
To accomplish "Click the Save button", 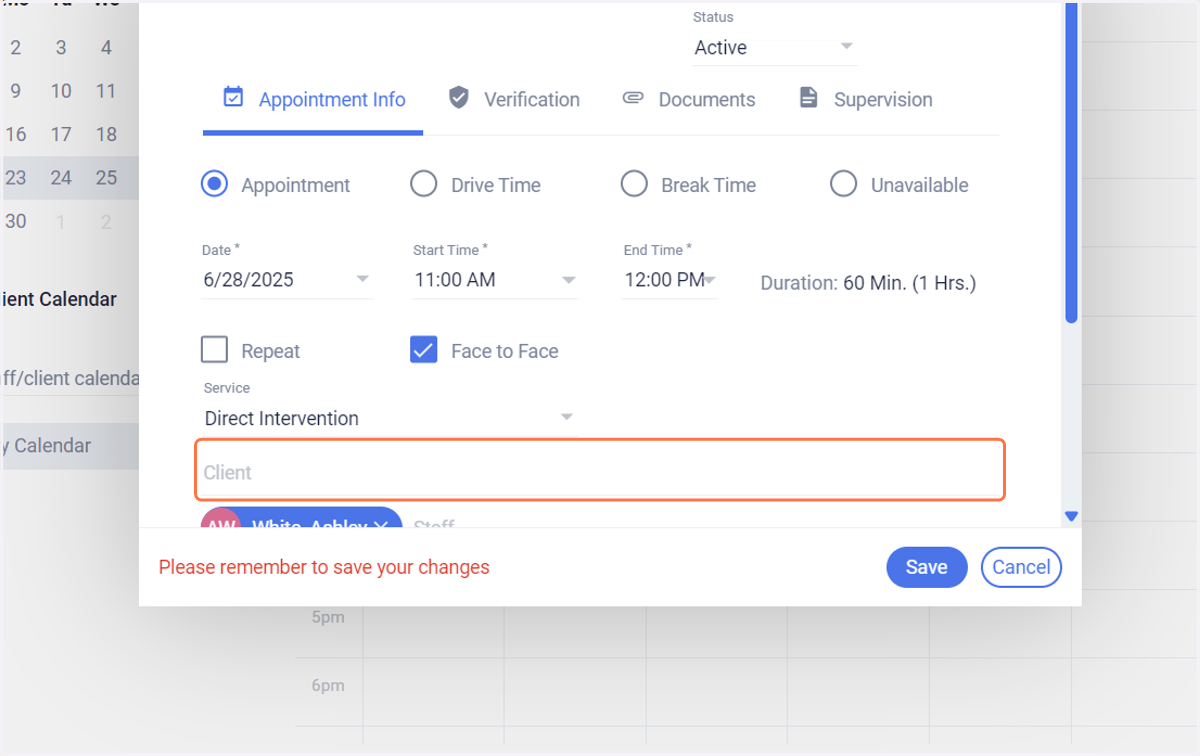I will point(926,567).
